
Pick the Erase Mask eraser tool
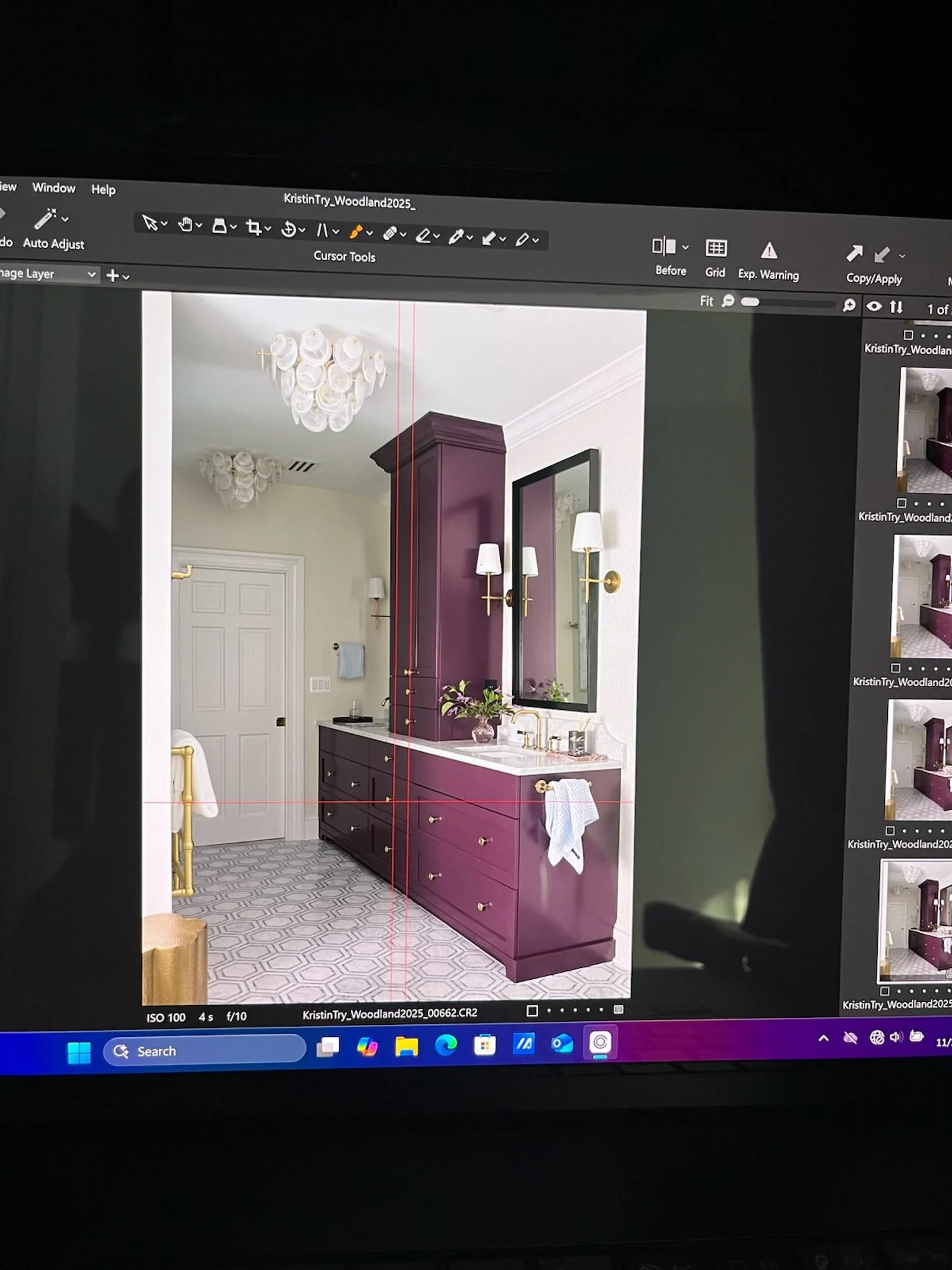[x=423, y=236]
